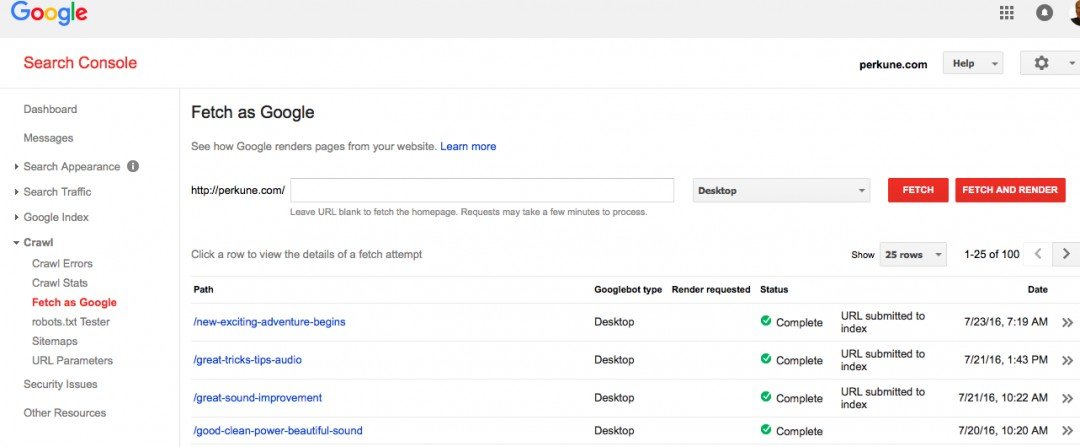Go to next page of results
Screen dimensions: 1080x447
(x=1066, y=254)
